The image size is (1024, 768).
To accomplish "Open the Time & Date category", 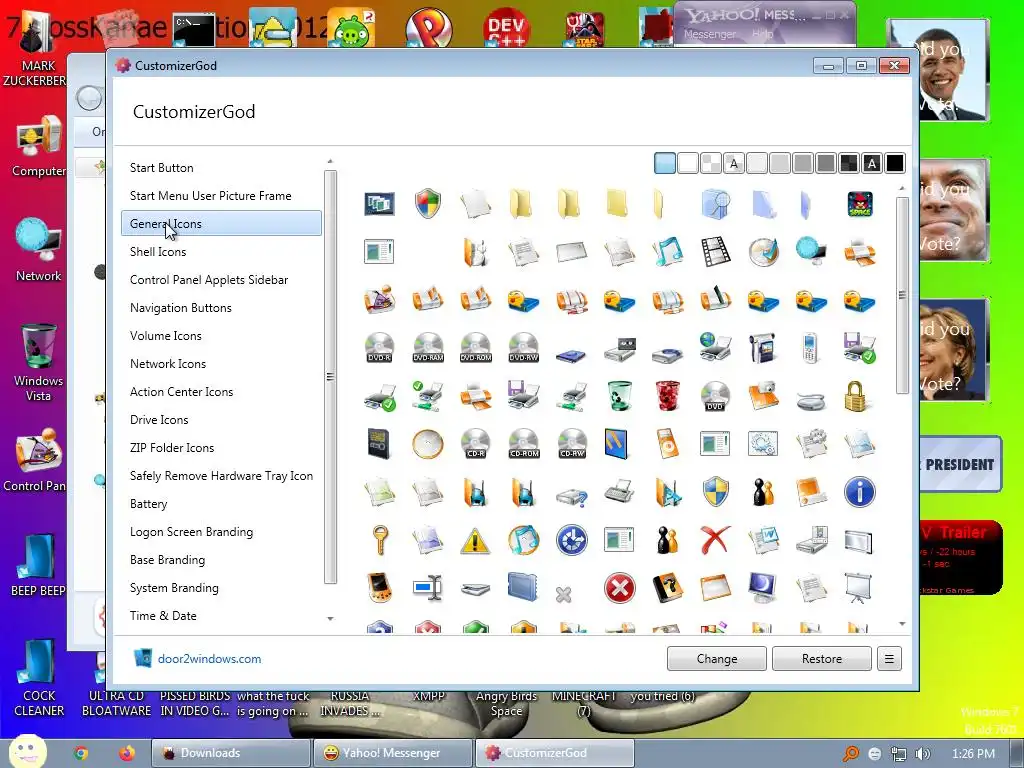I will click(x=163, y=616).
